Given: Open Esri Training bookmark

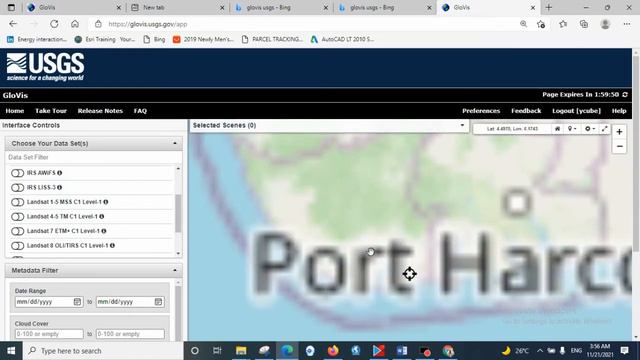Looking at the screenshot, I should pyautogui.click(x=105, y=39).
